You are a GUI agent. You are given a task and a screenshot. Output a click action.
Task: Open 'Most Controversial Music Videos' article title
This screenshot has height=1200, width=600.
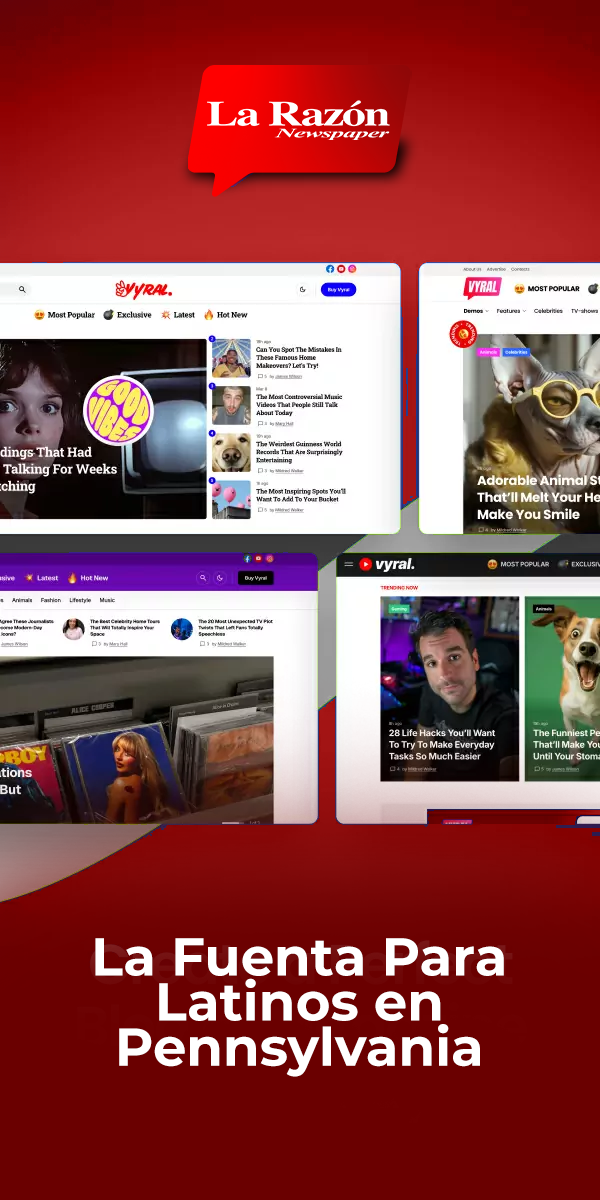[x=299, y=404]
